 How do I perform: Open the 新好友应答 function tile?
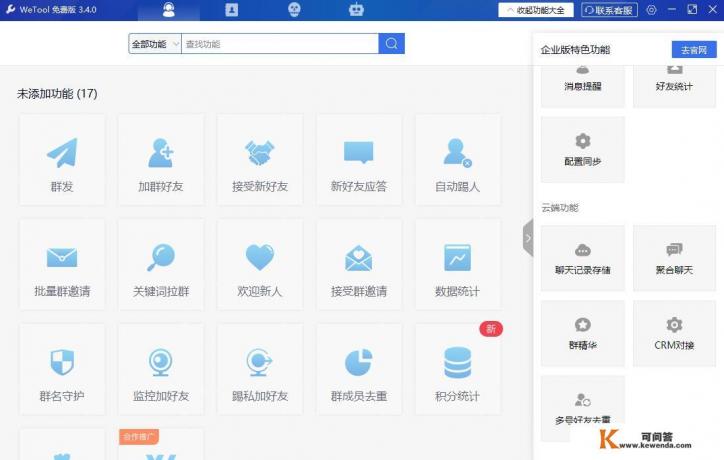click(359, 160)
